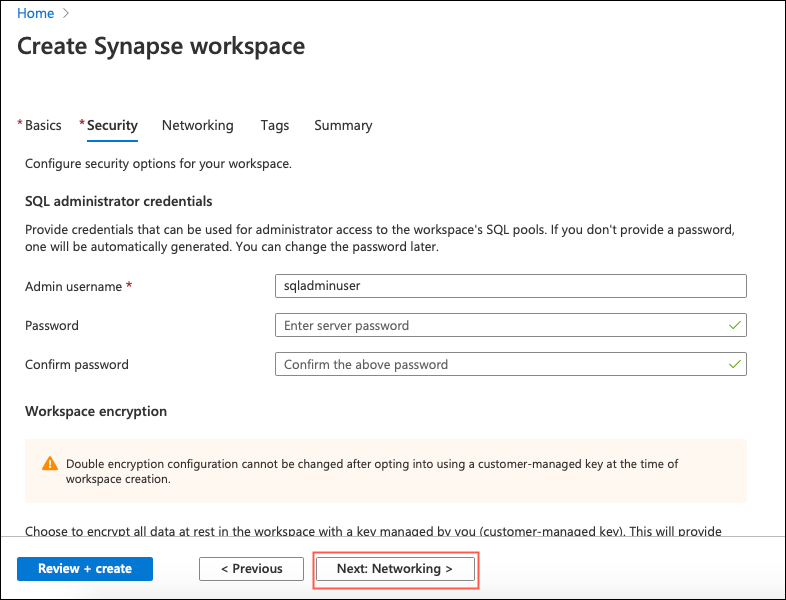The height and width of the screenshot is (600, 786).
Task: Click the double encryption warning message text
Action: click(x=372, y=471)
